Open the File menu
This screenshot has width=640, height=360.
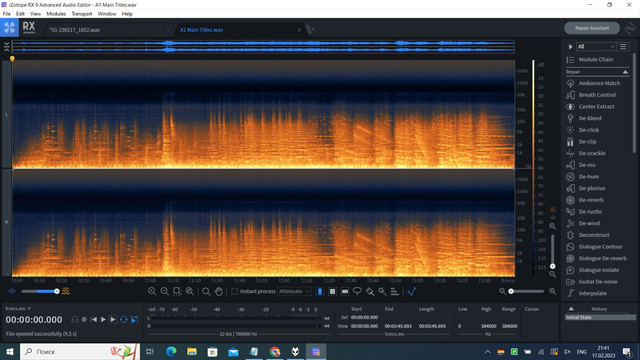click(7, 14)
